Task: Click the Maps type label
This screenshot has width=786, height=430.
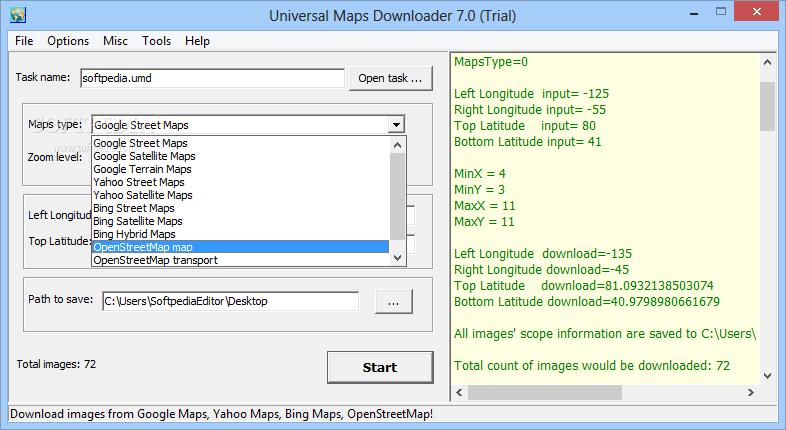Action: pyautogui.click(x=55, y=124)
